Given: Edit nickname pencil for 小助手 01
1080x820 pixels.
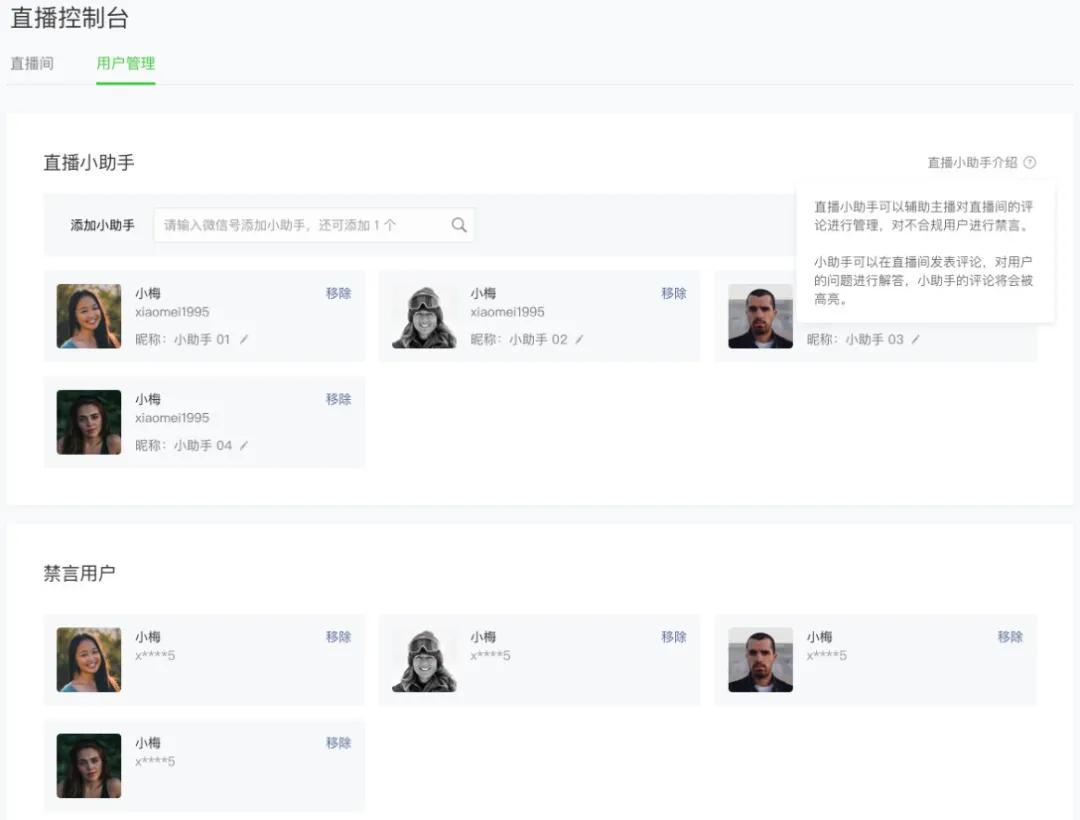Looking at the screenshot, I should coord(244,339).
